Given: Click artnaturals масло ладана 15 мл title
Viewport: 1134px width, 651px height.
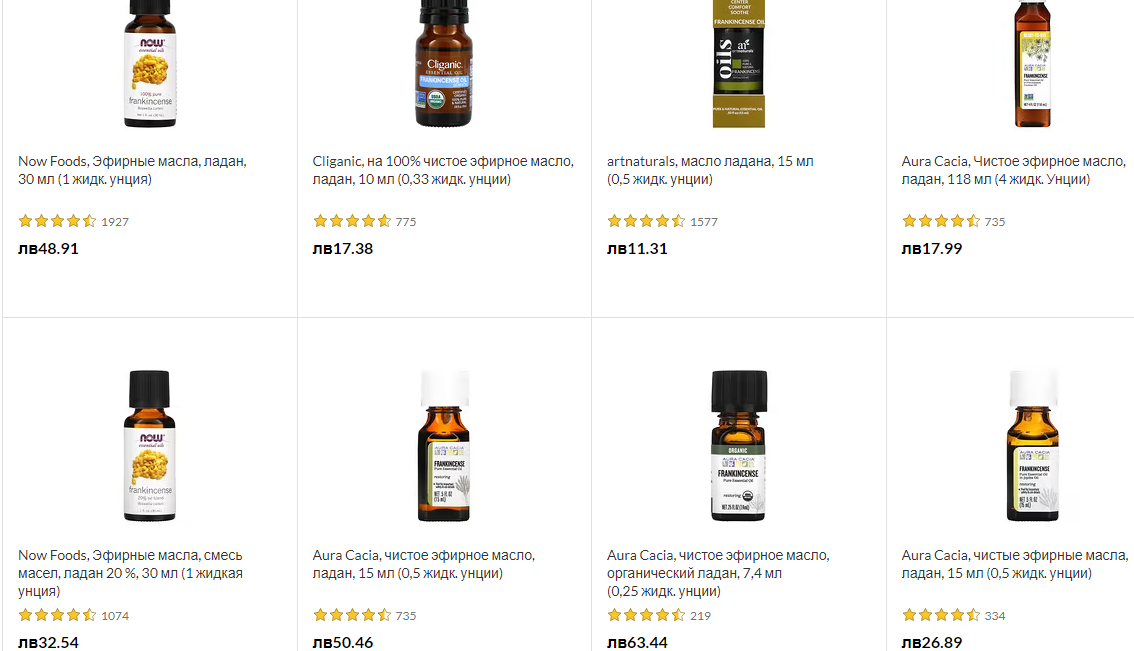Looking at the screenshot, I should tap(710, 170).
